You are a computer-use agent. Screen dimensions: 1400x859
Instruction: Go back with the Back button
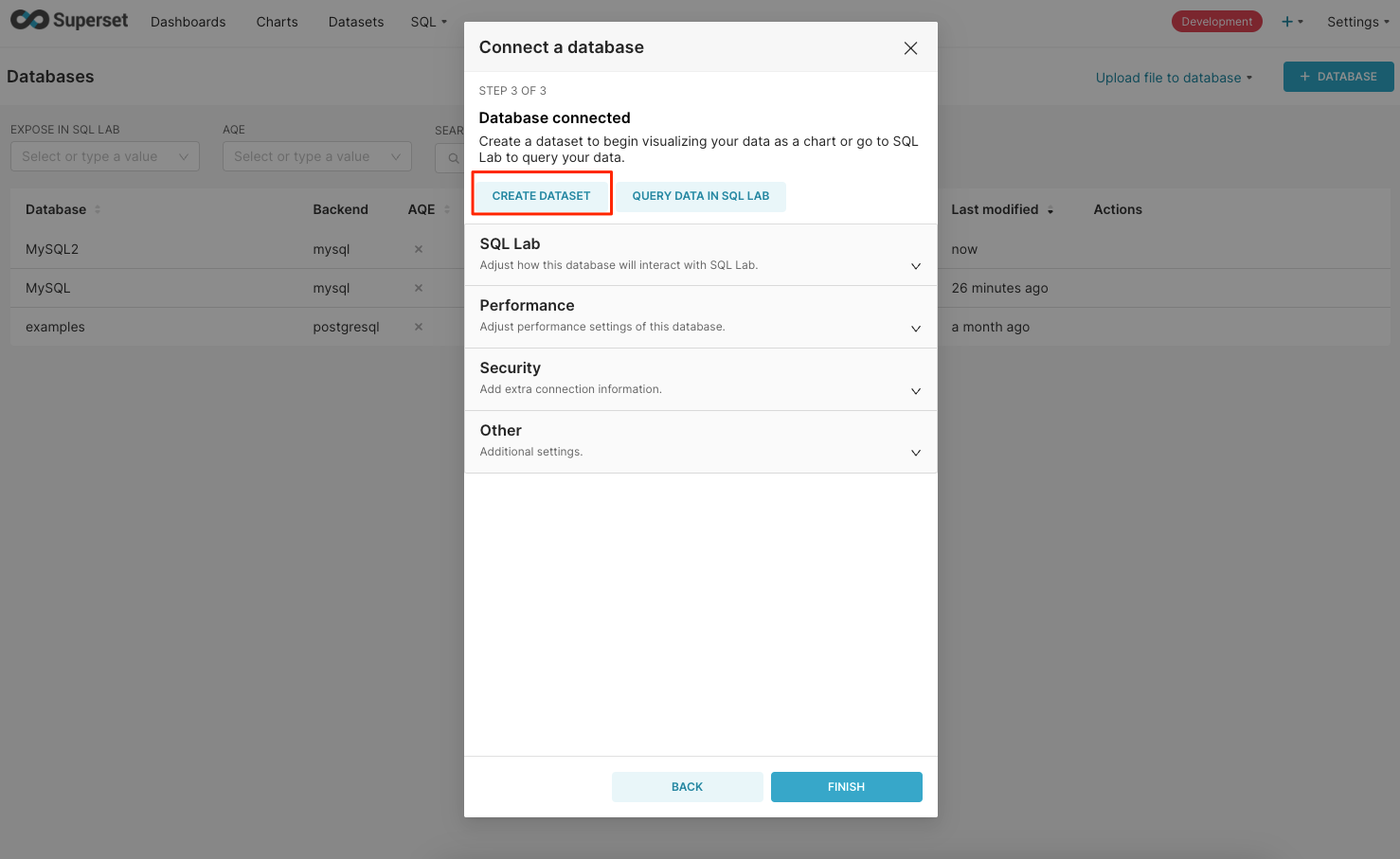click(x=687, y=787)
